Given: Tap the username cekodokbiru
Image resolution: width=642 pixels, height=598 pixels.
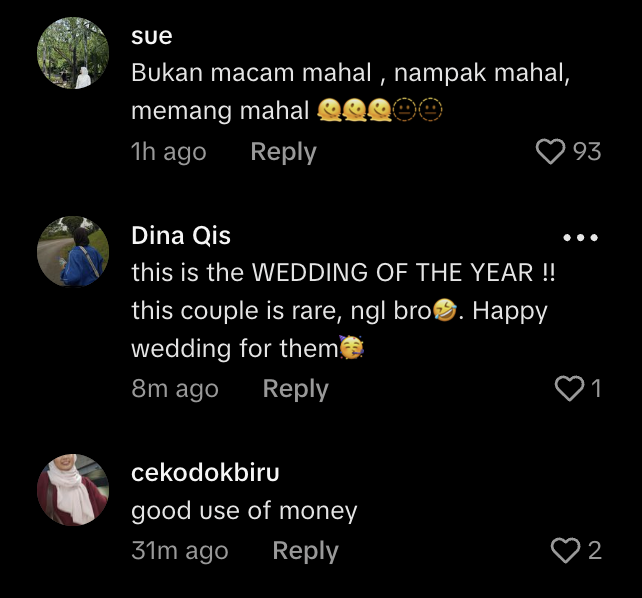Looking at the screenshot, I should pyautogui.click(x=205, y=473).
